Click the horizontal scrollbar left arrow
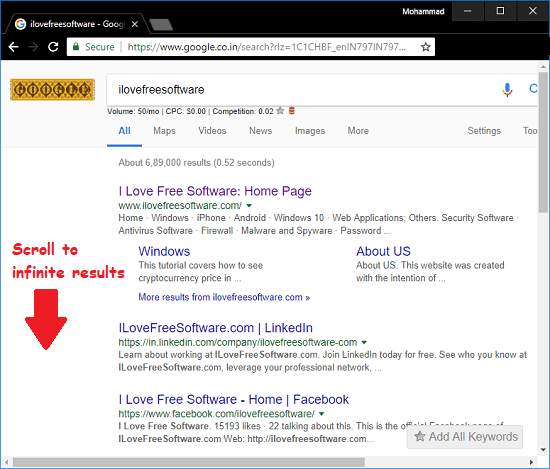This screenshot has height=469, width=550. click(6, 462)
